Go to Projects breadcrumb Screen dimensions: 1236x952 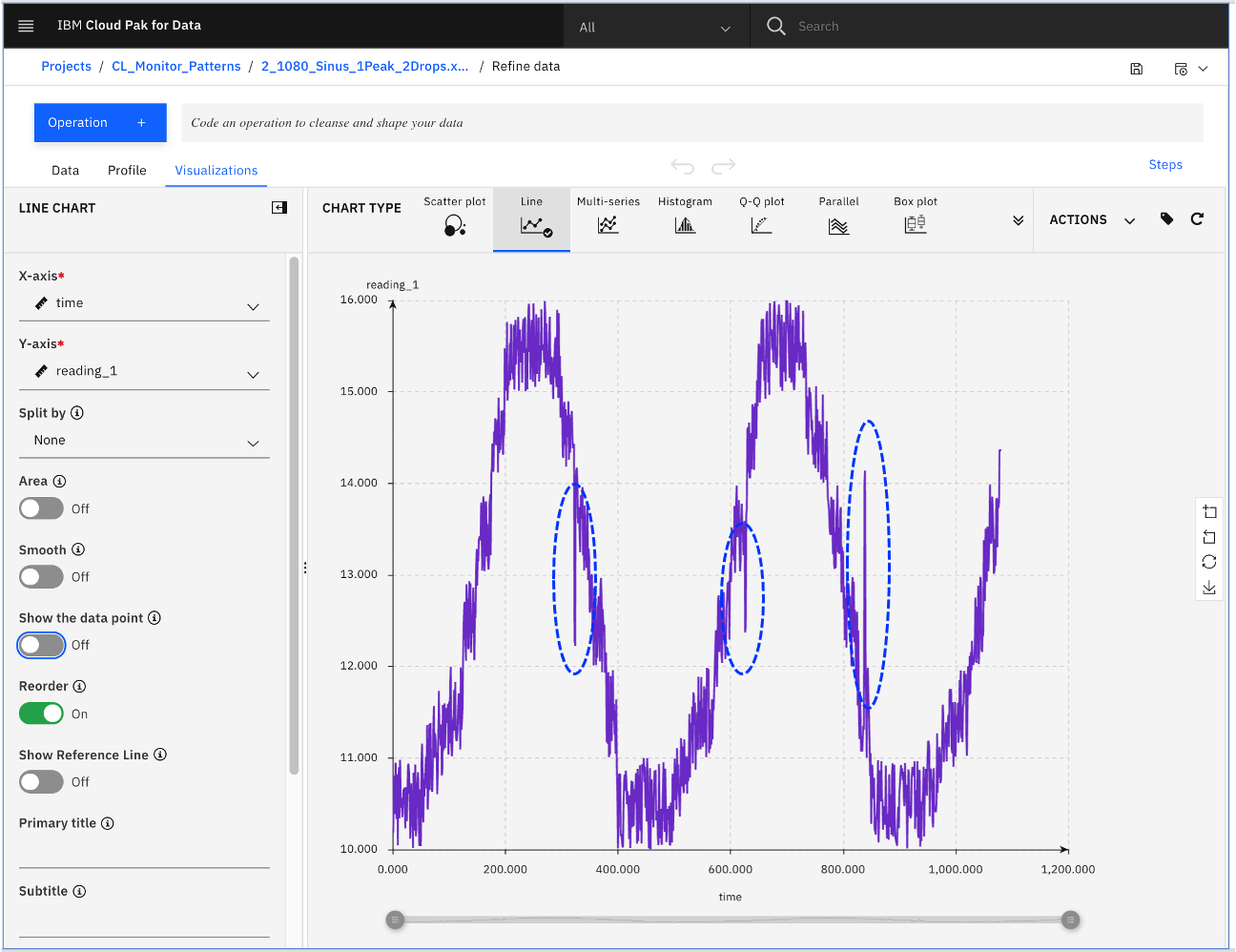click(66, 67)
